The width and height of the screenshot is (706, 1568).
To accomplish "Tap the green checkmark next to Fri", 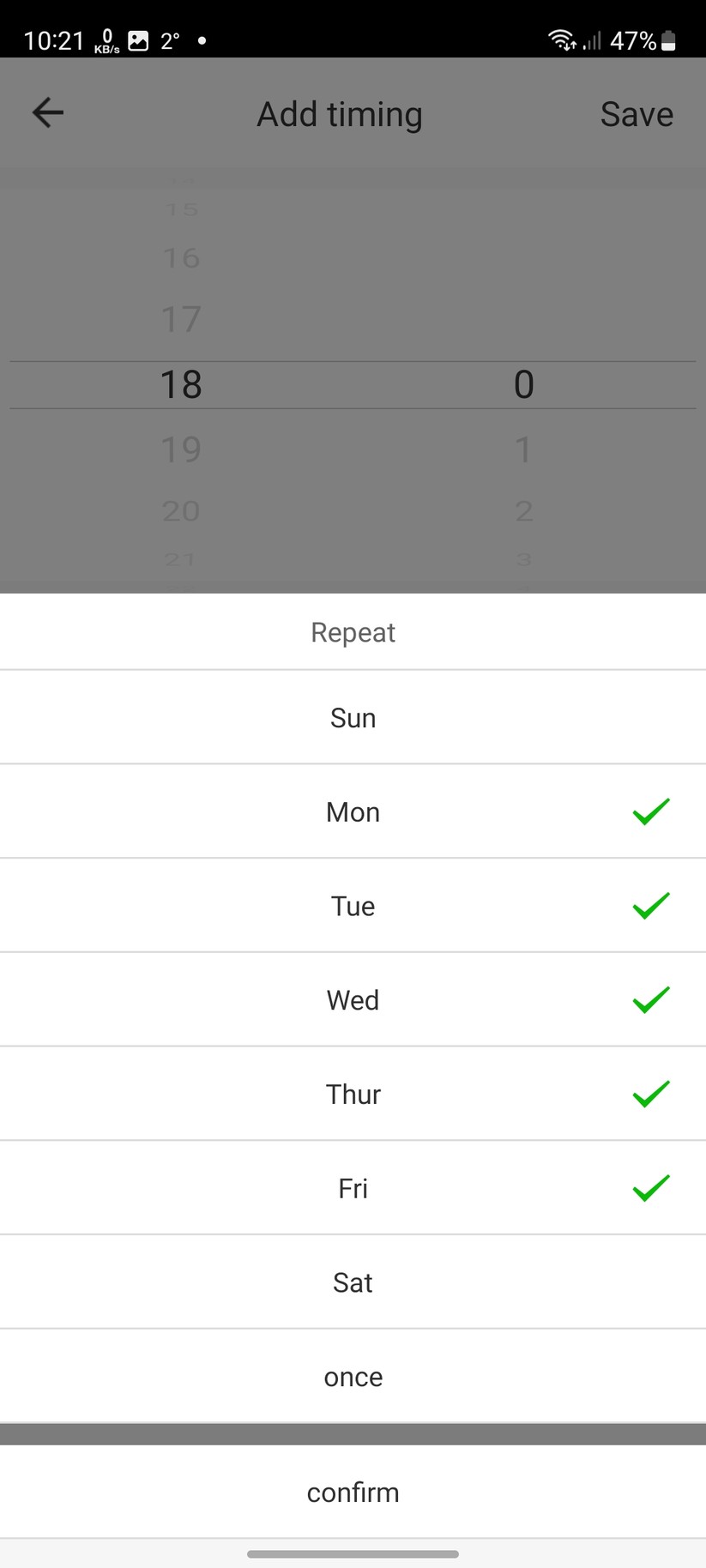I will (650, 1188).
